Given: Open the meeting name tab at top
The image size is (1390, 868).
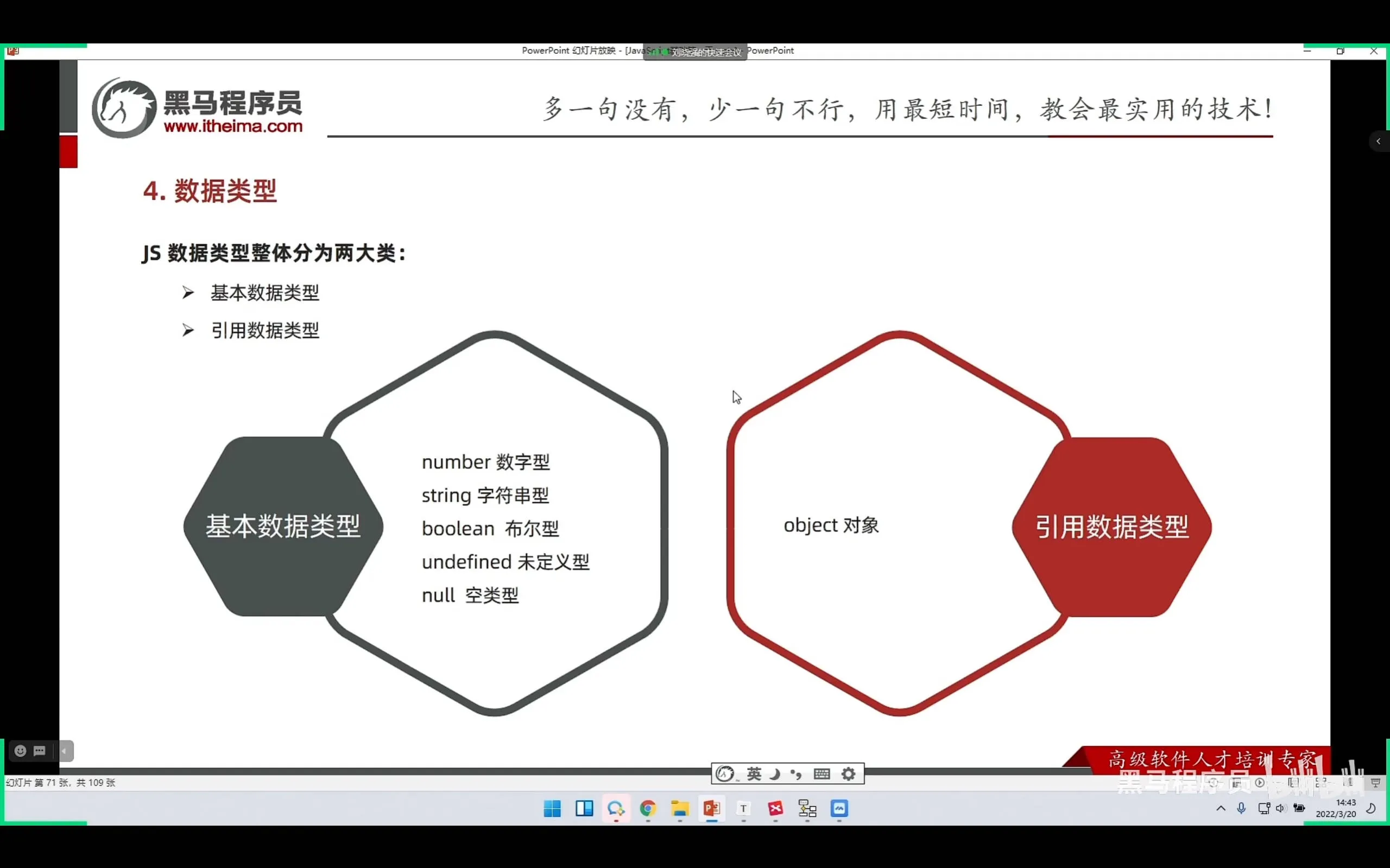Looking at the screenshot, I should click(696, 52).
